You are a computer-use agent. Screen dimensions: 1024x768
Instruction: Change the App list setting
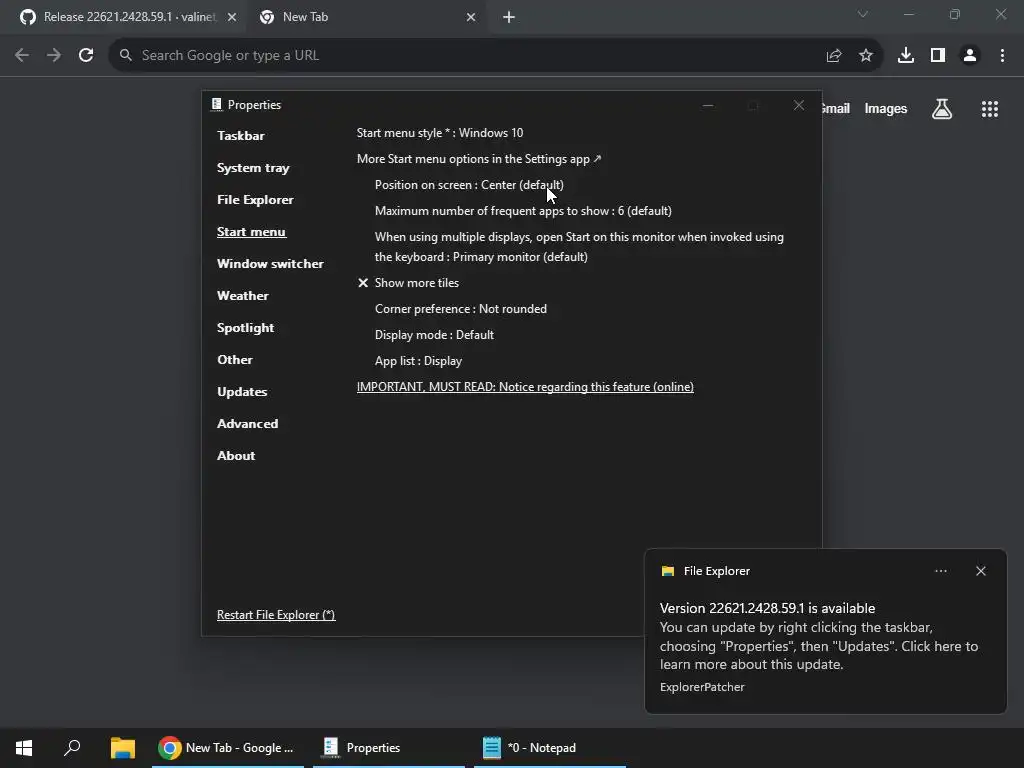(418, 361)
